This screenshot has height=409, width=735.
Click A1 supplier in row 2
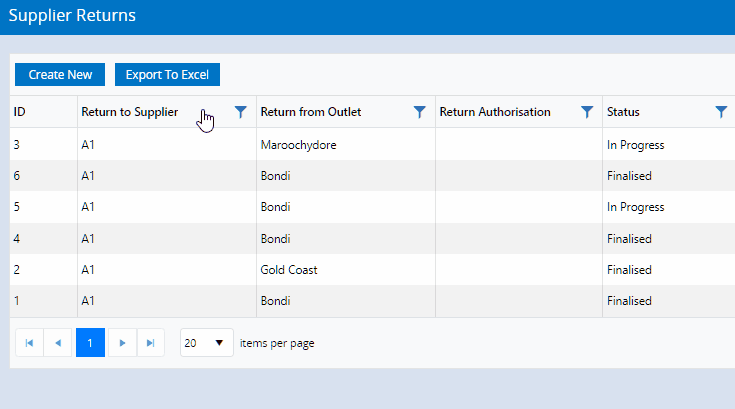click(88, 270)
